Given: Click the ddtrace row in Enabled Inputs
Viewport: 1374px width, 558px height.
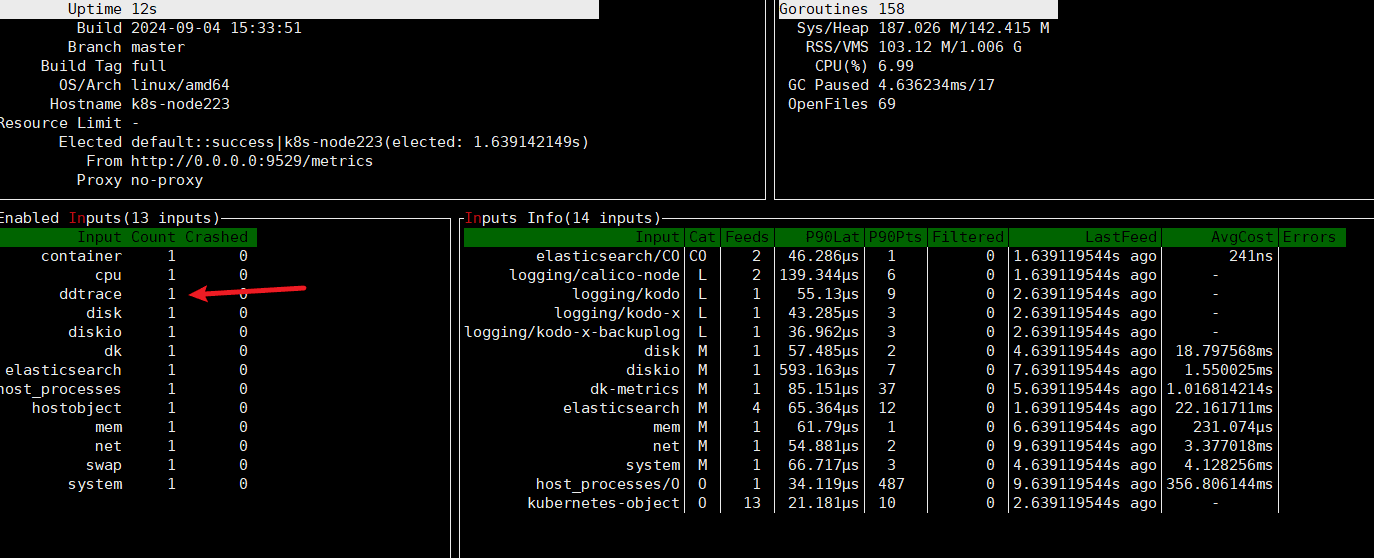Looking at the screenshot, I should 90,294.
